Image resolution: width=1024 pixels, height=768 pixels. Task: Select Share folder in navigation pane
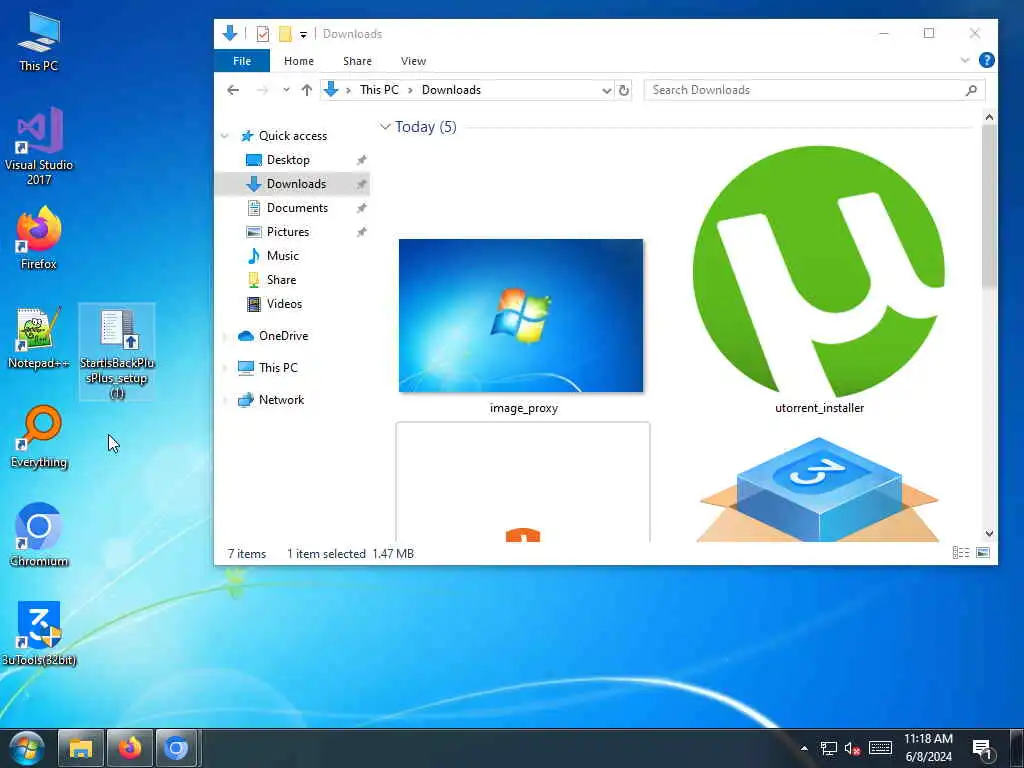click(281, 280)
